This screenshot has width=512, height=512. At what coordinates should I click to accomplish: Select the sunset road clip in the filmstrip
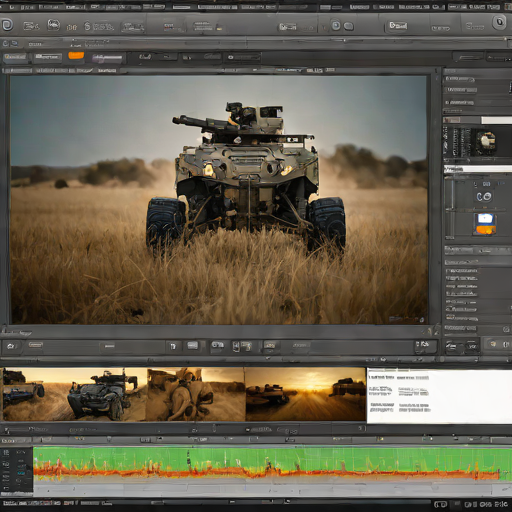point(305,394)
